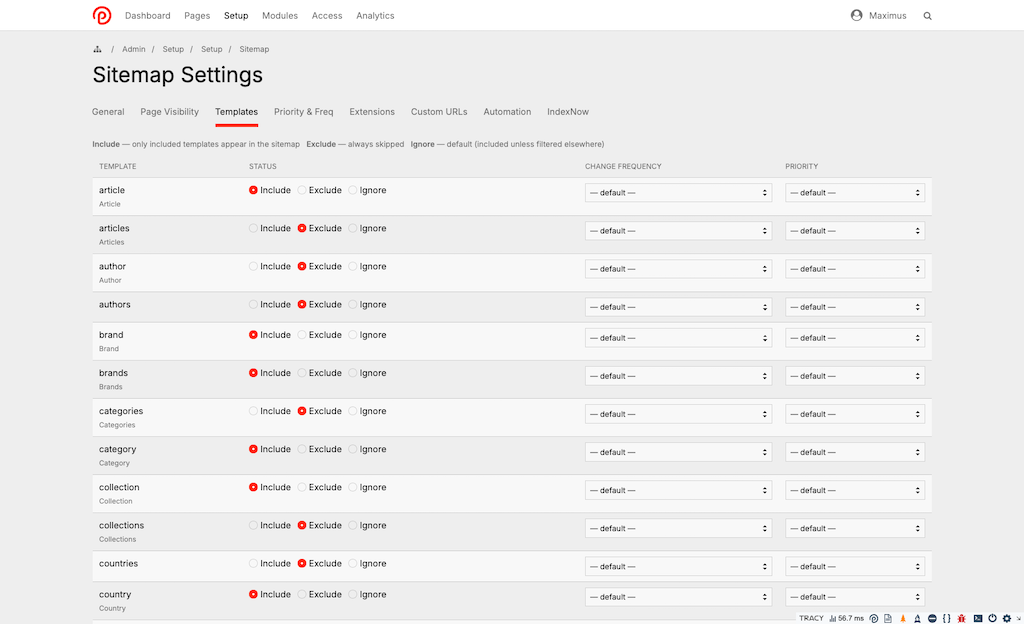Screen dimensions: 1024x624
Task: Open Tracy curly braces panel
Action: click(x=946, y=618)
